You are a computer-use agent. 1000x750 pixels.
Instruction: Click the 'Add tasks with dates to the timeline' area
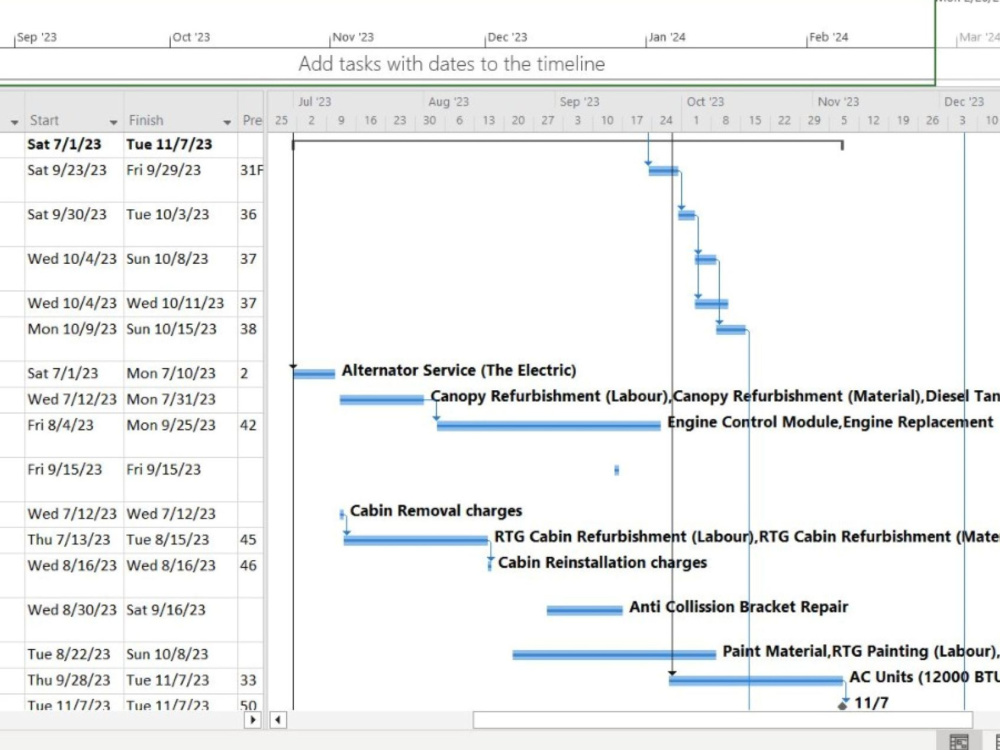pos(452,64)
